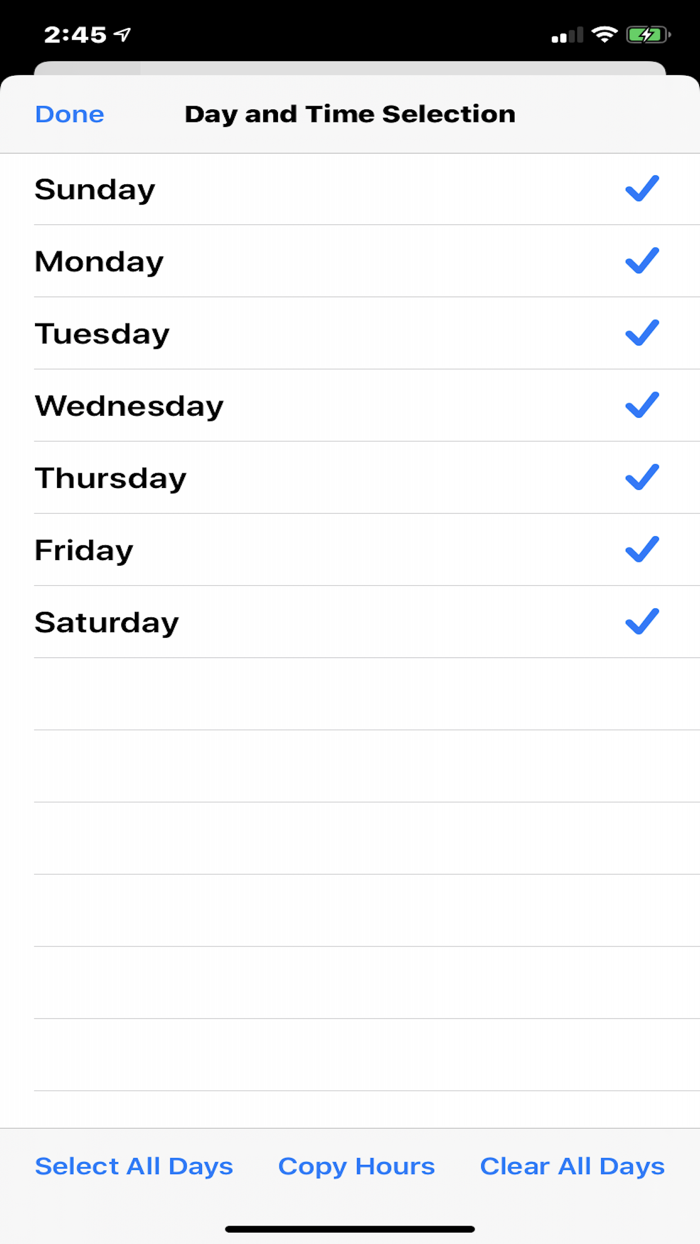Tap the Wednesday row label
700x1244 pixels.
click(129, 406)
